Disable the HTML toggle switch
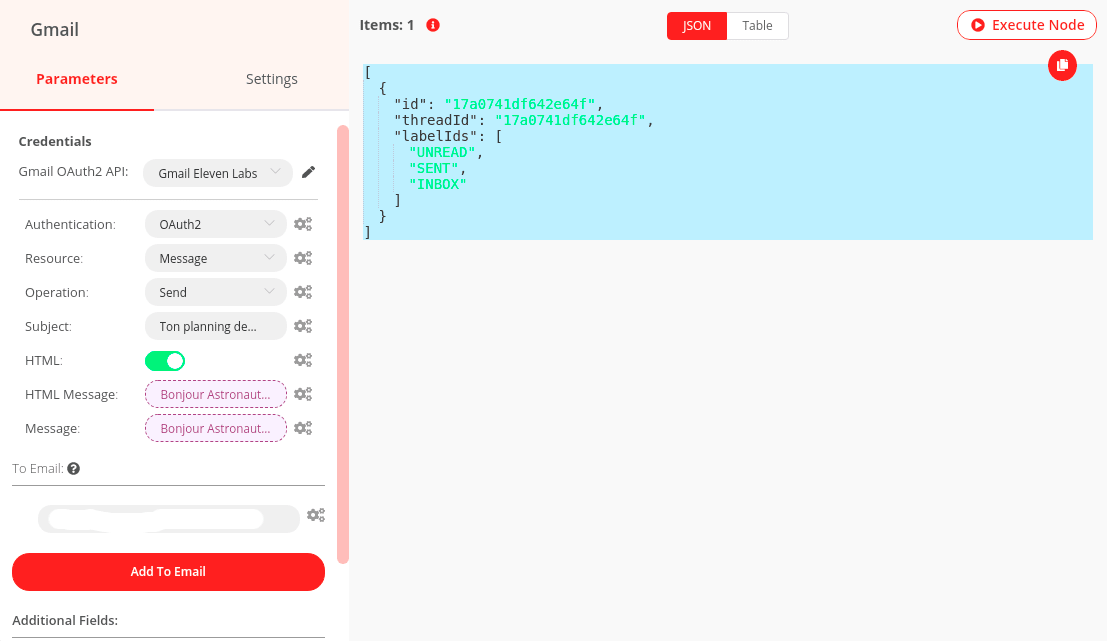 [165, 360]
